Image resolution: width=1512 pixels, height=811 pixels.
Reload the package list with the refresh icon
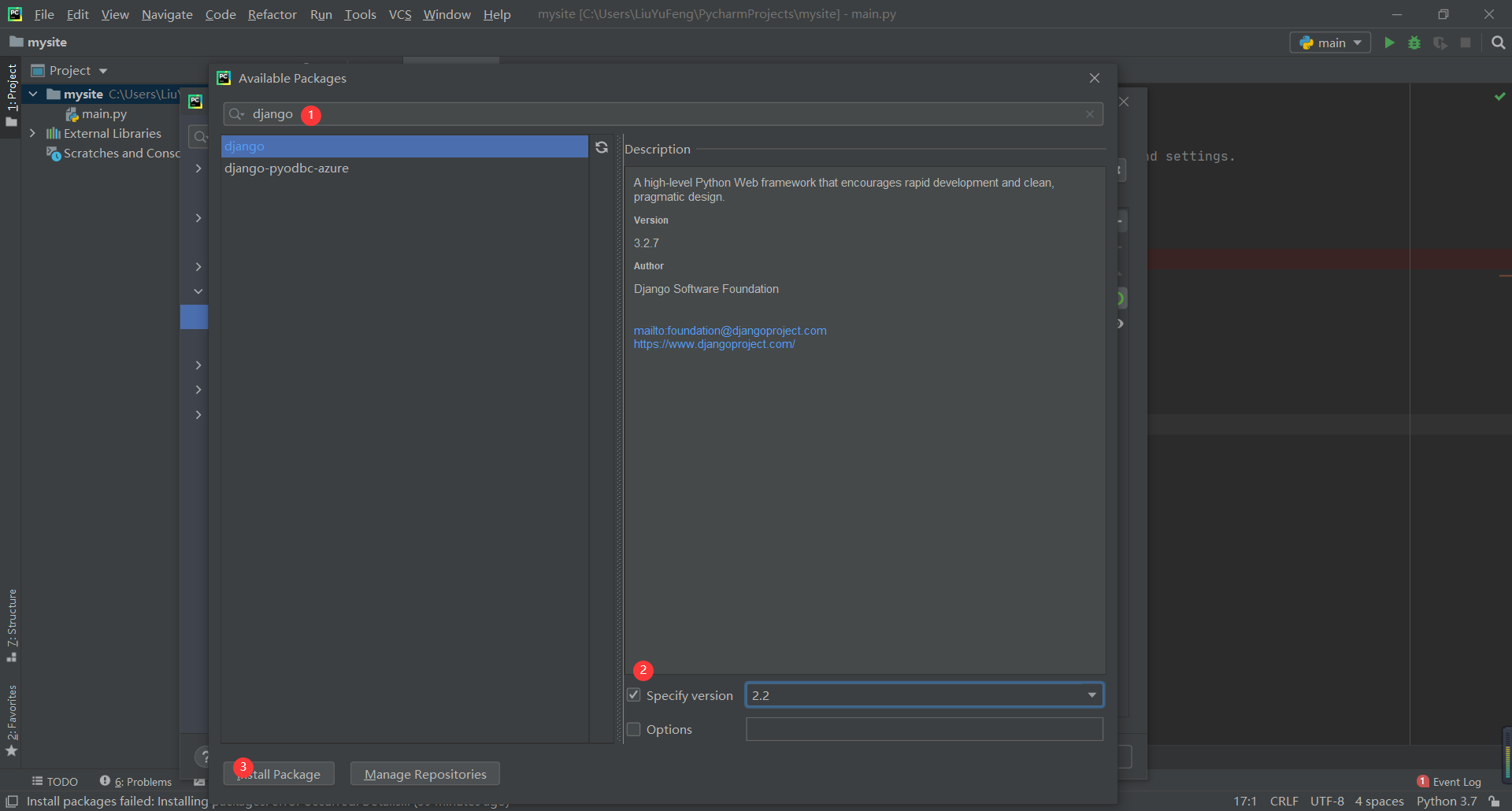(602, 147)
